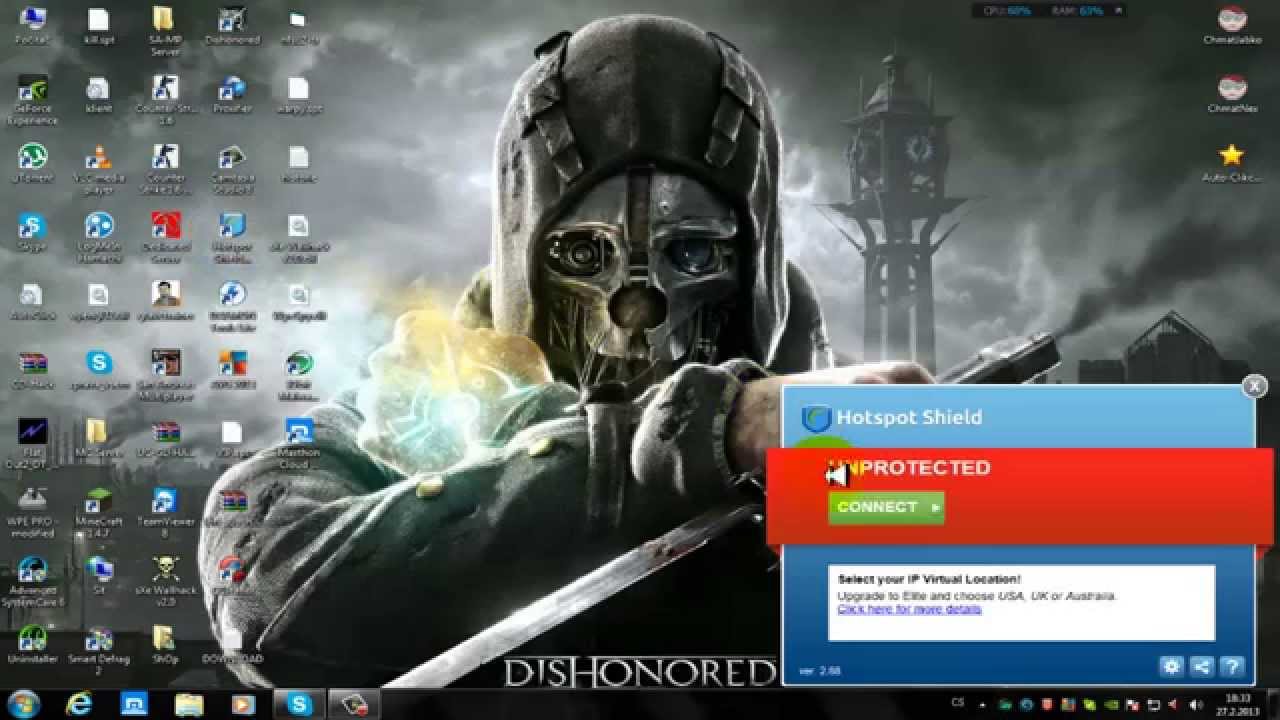The image size is (1280, 720).
Task: Click the Windows Start button
Action: 23,703
